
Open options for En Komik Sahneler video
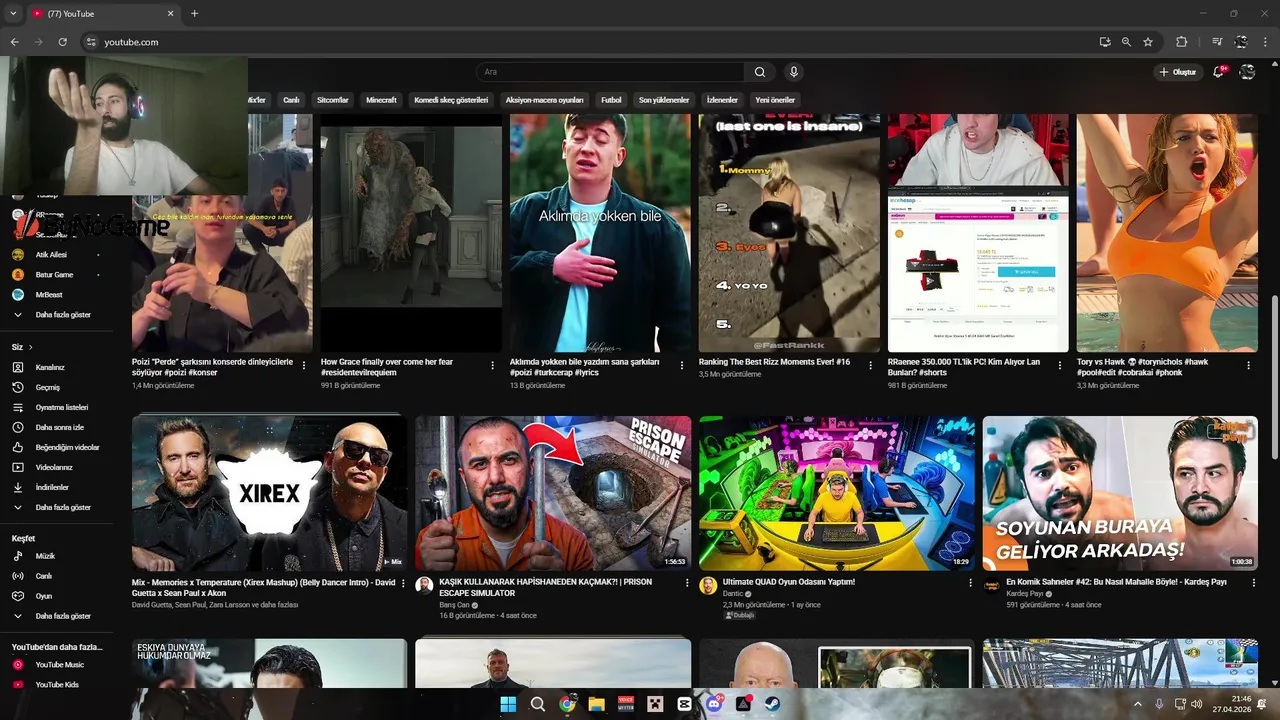click(x=1254, y=583)
